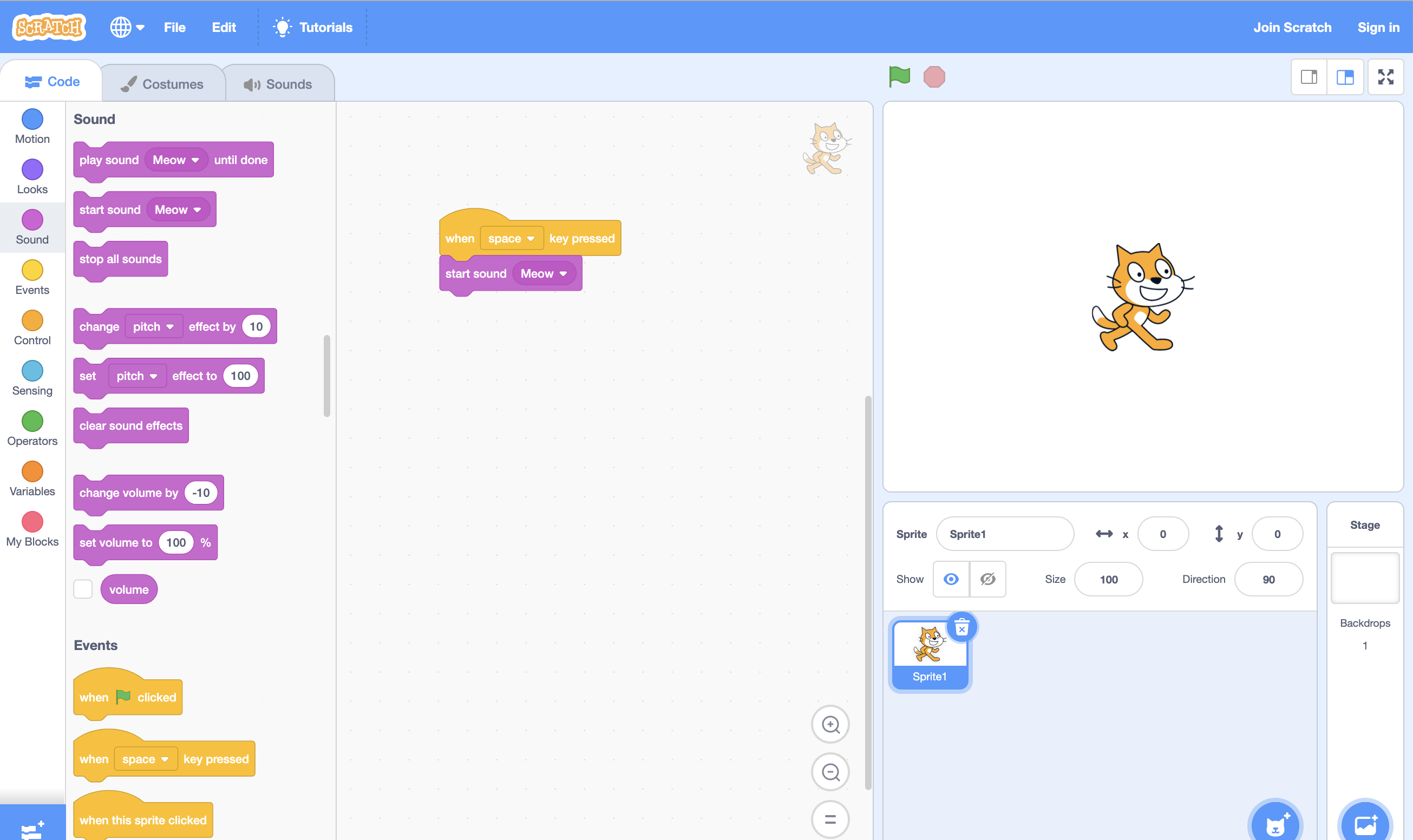Viewport: 1413px width, 840px height.
Task: Click the volume reporter block
Action: point(129,589)
